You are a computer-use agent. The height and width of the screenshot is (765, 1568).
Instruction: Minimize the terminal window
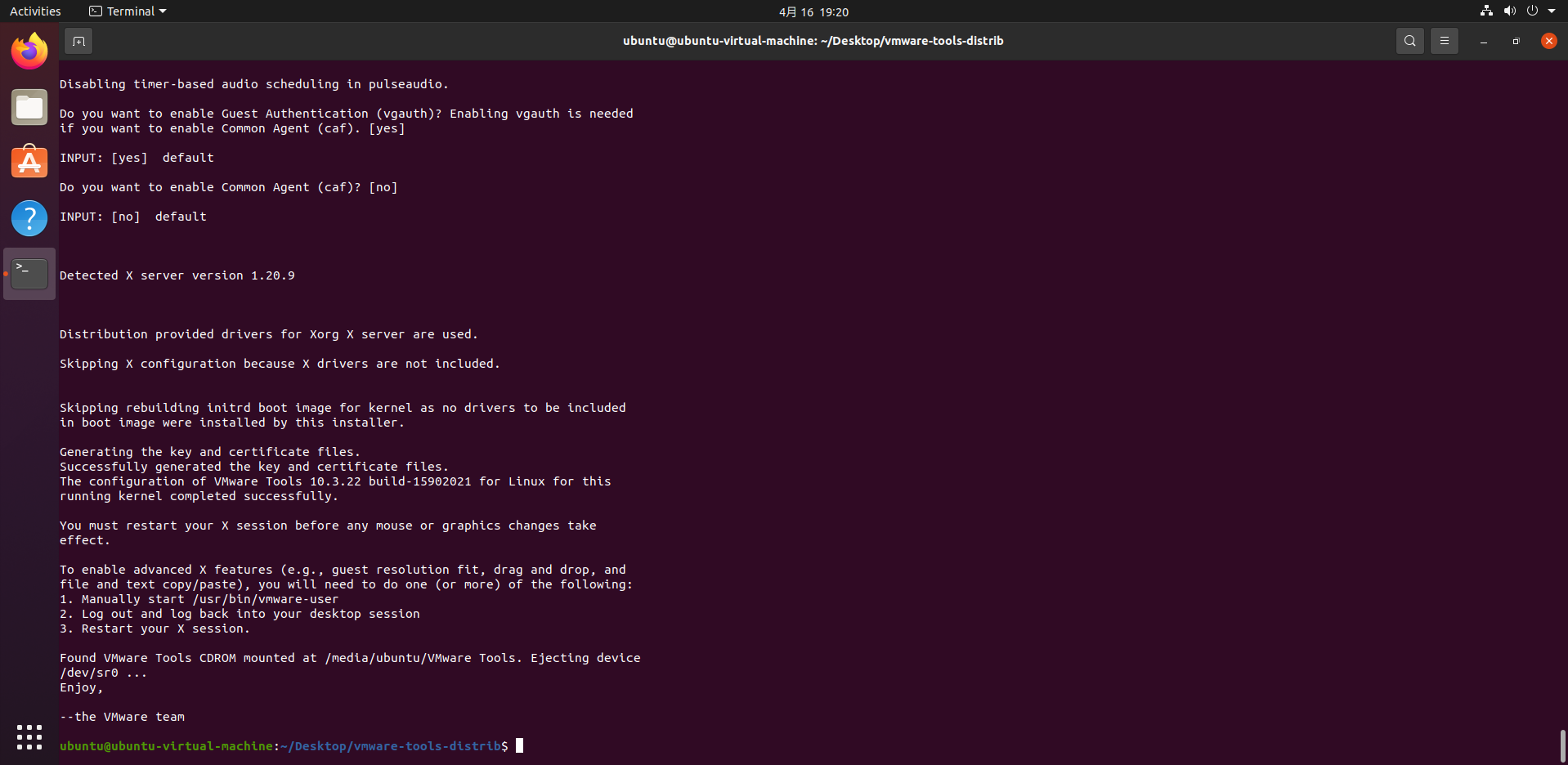pos(1484,41)
